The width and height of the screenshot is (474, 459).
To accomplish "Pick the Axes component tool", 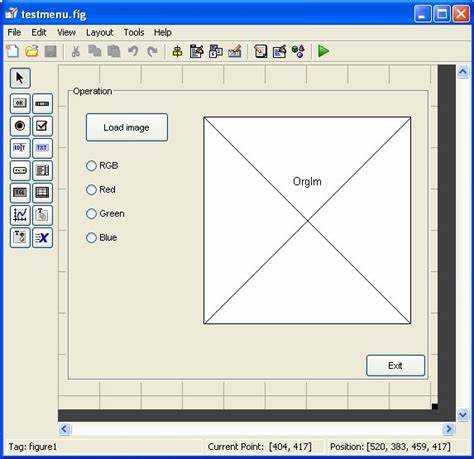I will pos(20,215).
